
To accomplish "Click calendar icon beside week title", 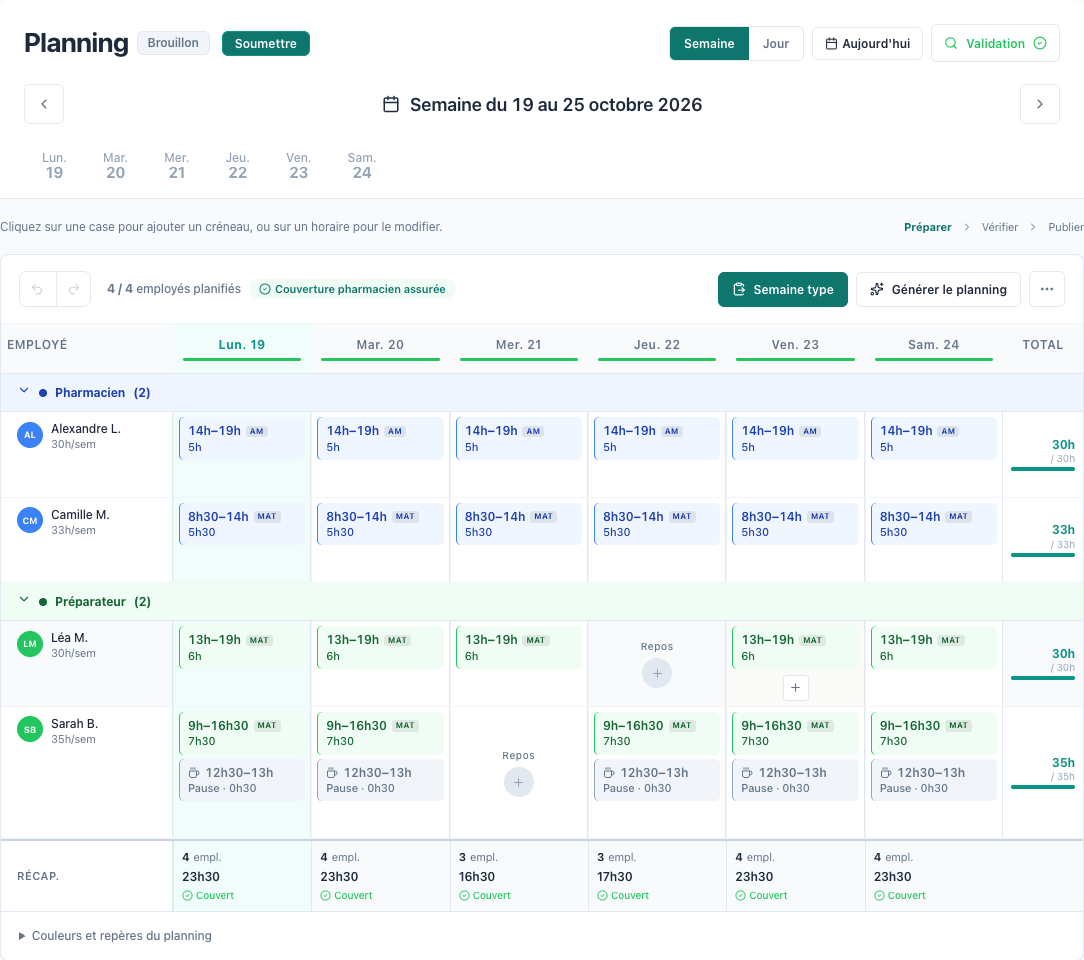I will 391,104.
